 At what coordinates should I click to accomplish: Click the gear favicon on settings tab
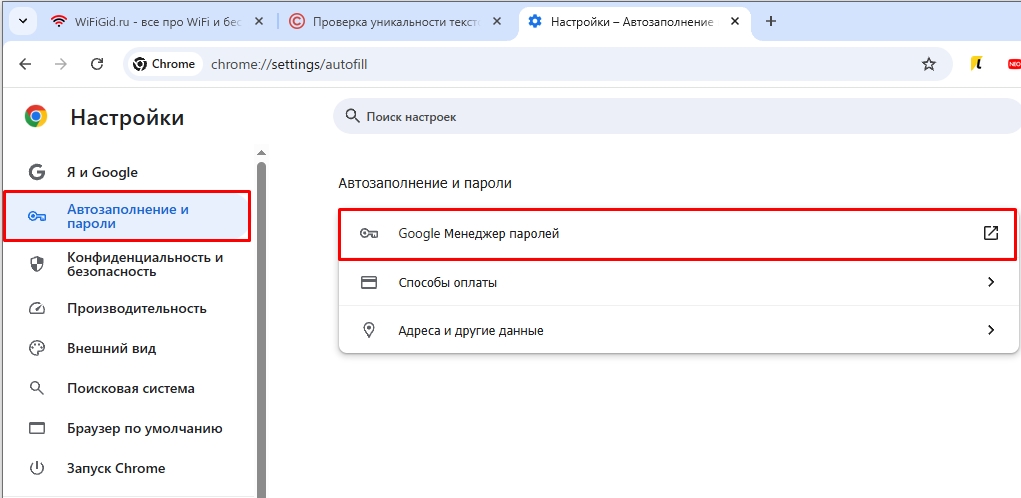click(x=535, y=21)
